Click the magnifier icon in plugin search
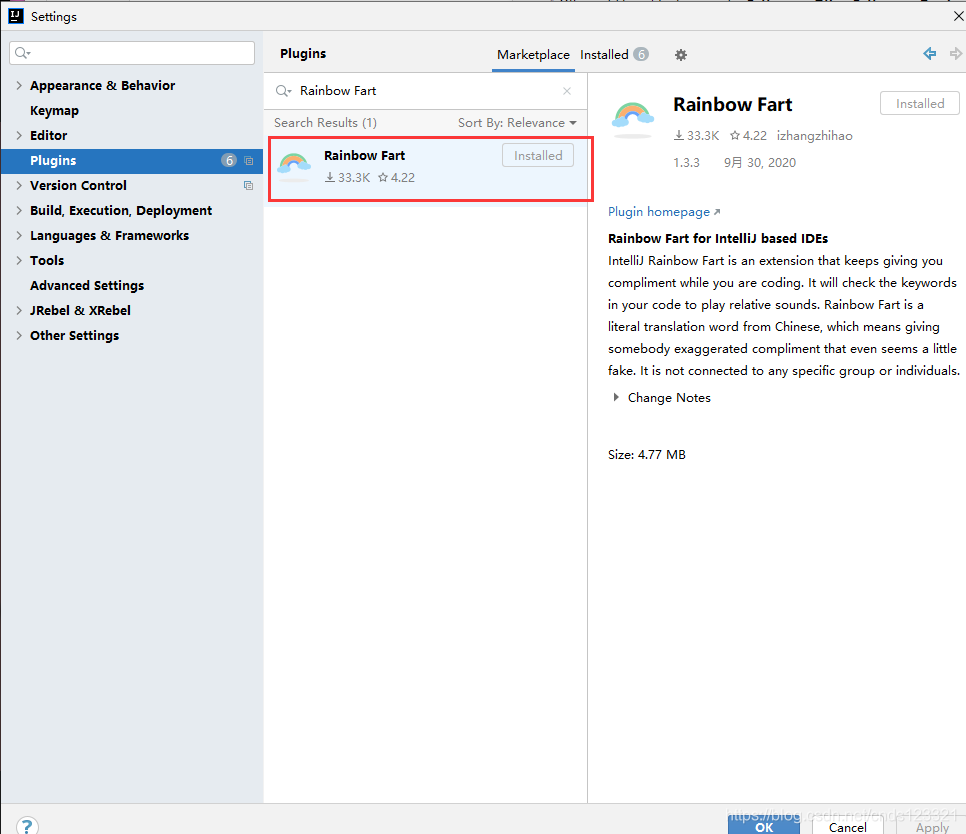Viewport: 966px width, 834px height. (x=283, y=91)
